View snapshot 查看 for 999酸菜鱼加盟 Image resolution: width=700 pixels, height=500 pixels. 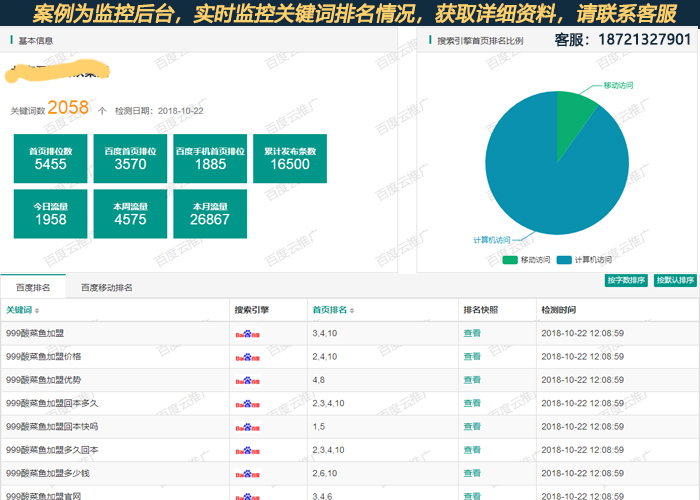tap(472, 333)
